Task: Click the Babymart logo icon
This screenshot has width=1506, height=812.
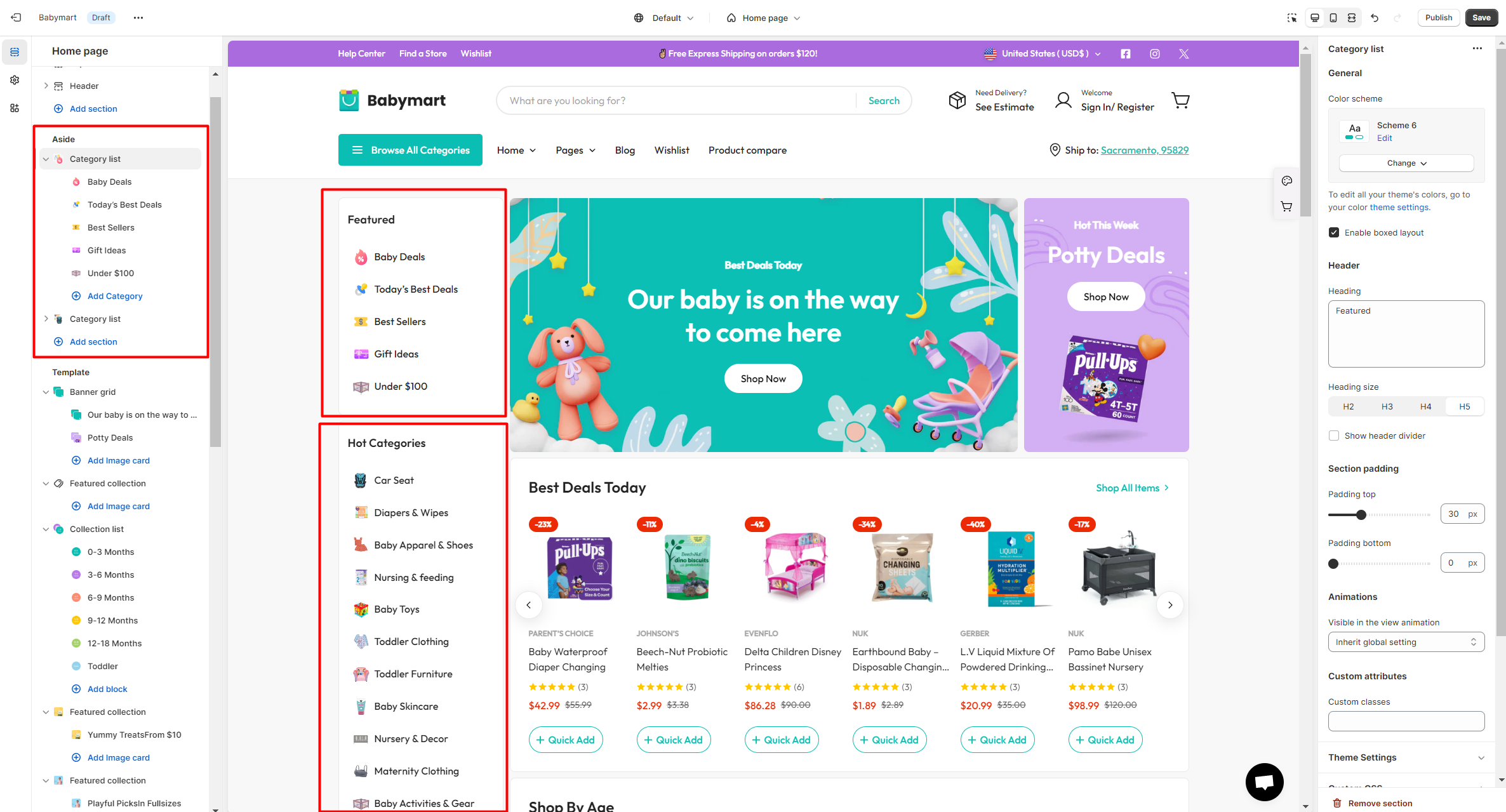Action: tap(349, 100)
